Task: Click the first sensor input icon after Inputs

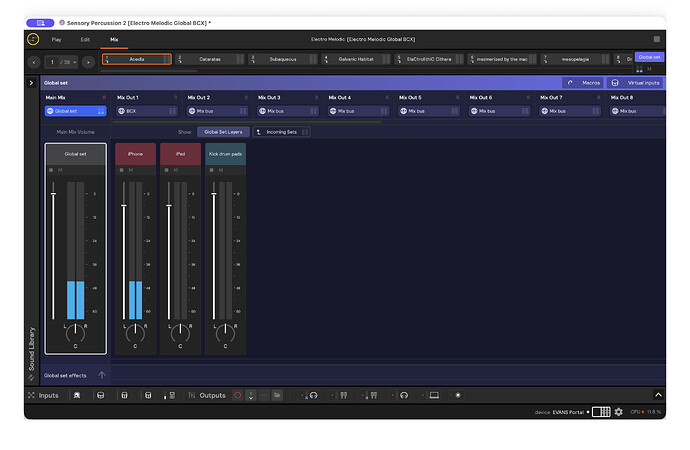Action: pyautogui.click(x=77, y=395)
